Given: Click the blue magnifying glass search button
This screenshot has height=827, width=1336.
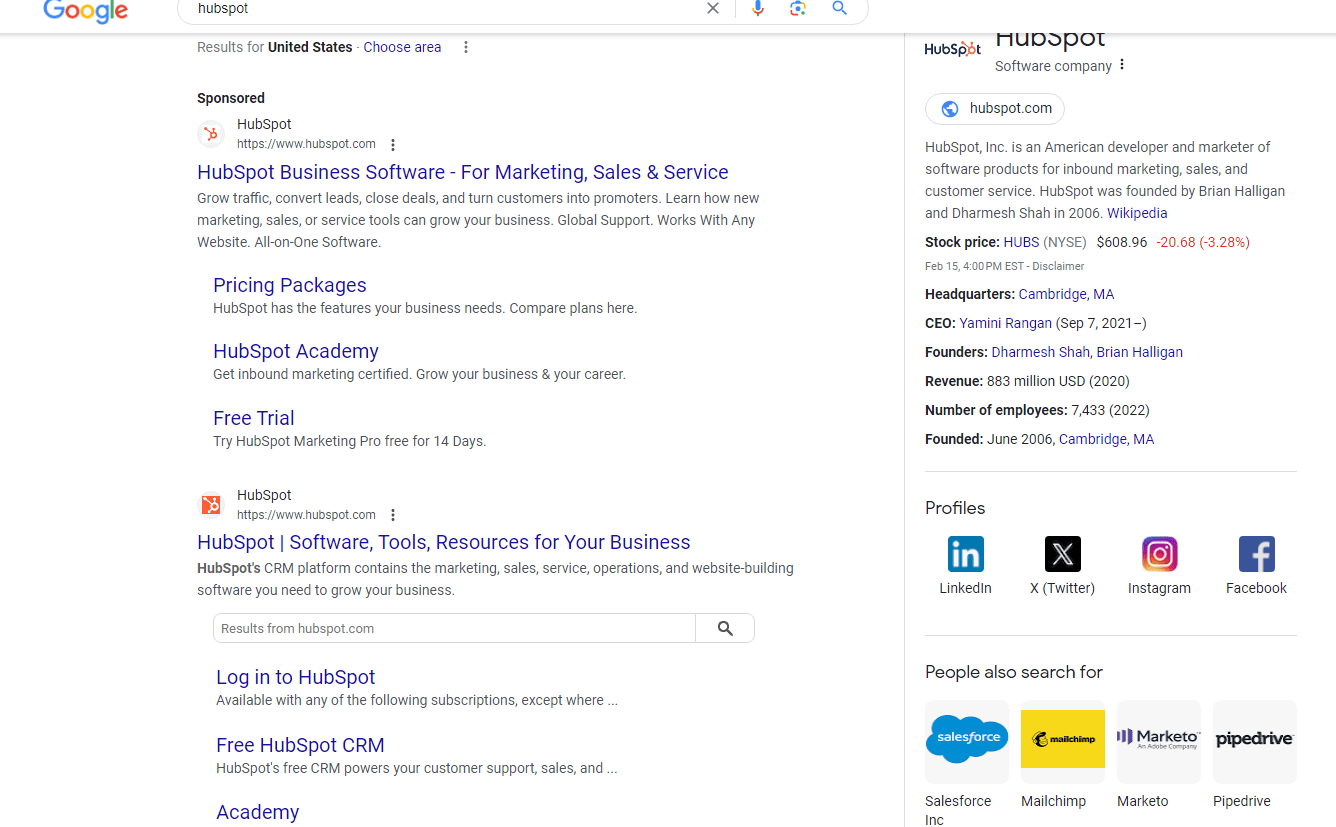Looking at the screenshot, I should pos(840,9).
